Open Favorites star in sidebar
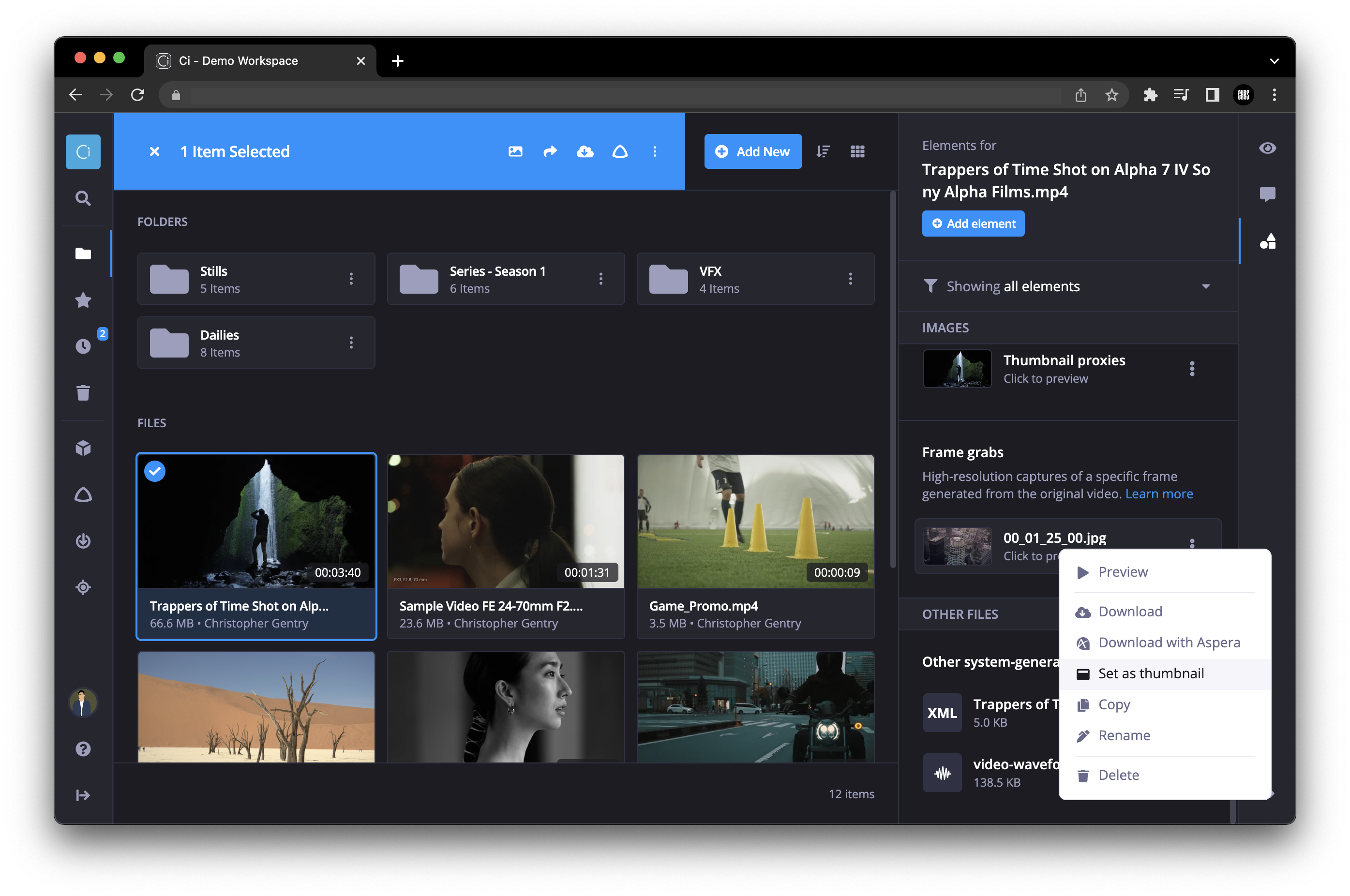This screenshot has width=1350, height=896. 83,299
